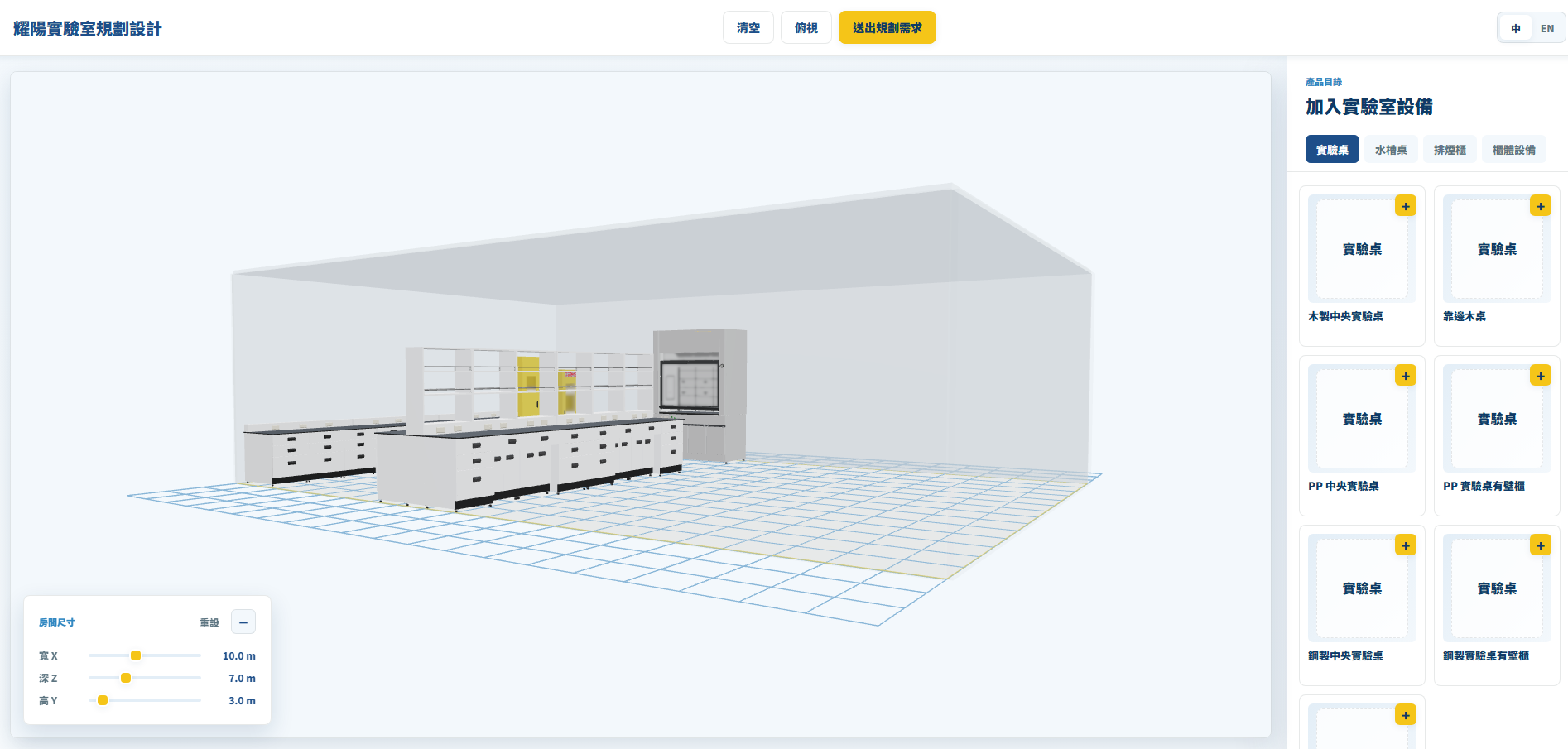Click 重設 to reset room size

[x=209, y=622]
